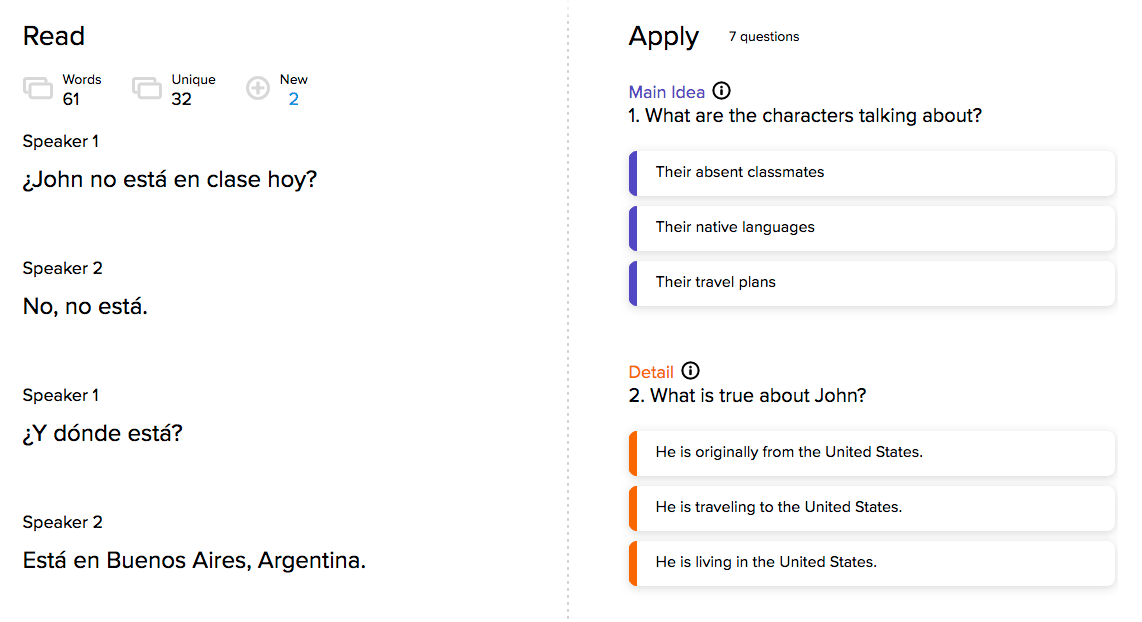
Task: Click the Detail label
Action: coord(651,372)
